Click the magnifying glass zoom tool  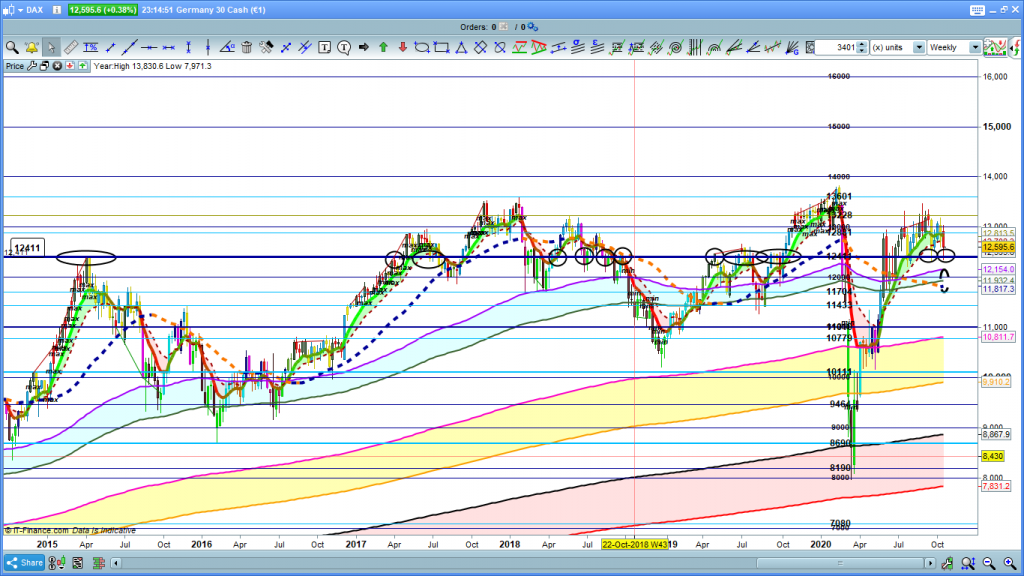[12, 47]
